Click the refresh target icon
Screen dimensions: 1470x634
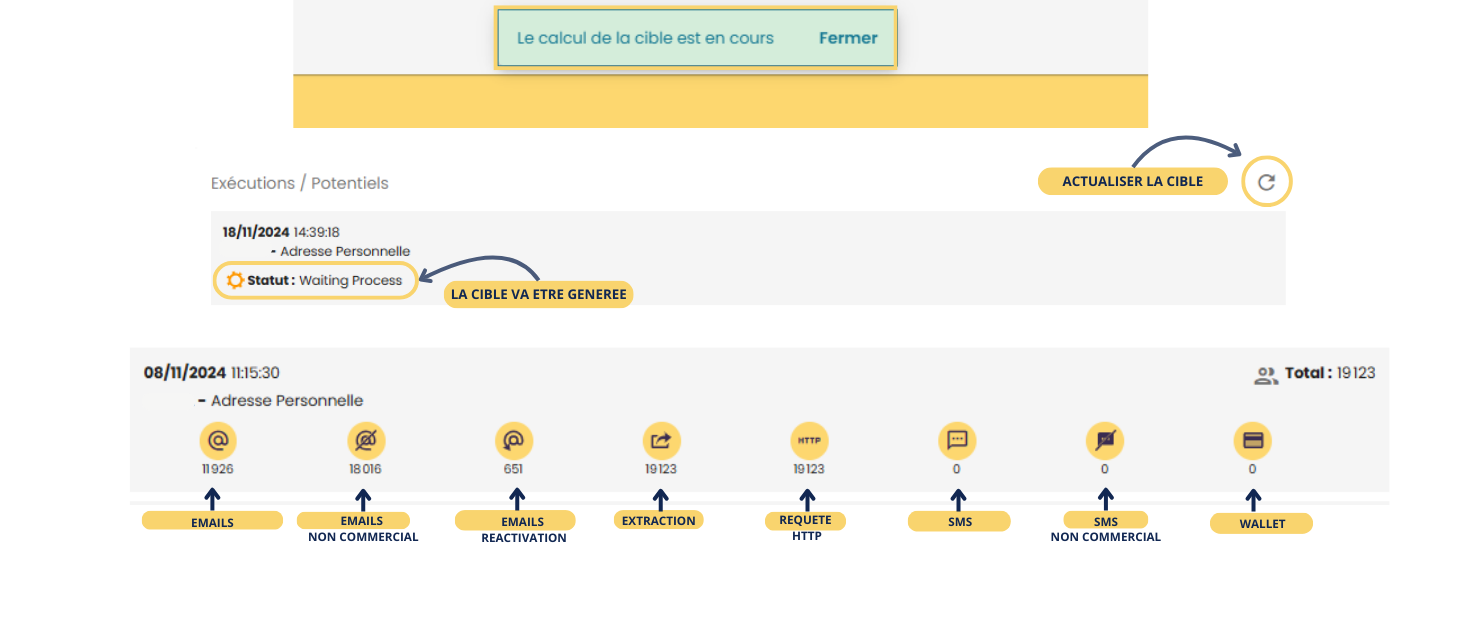[1266, 182]
